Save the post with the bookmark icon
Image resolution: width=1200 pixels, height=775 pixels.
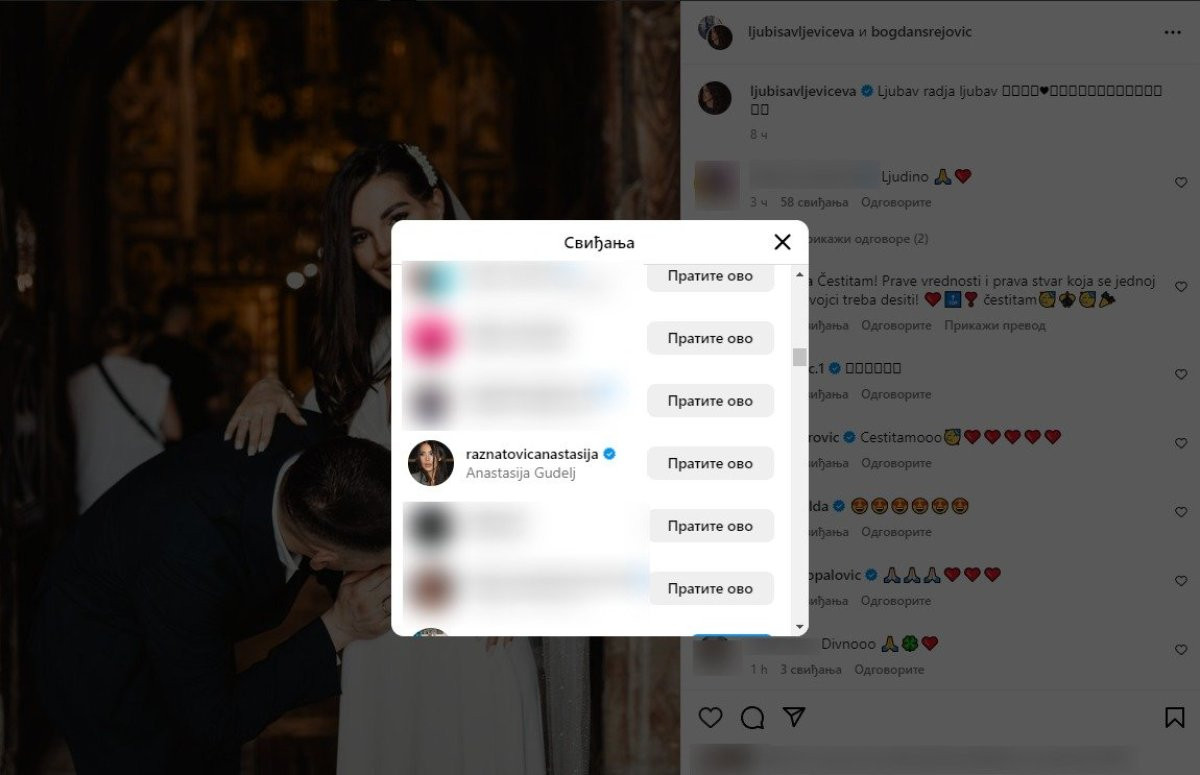click(x=1175, y=717)
